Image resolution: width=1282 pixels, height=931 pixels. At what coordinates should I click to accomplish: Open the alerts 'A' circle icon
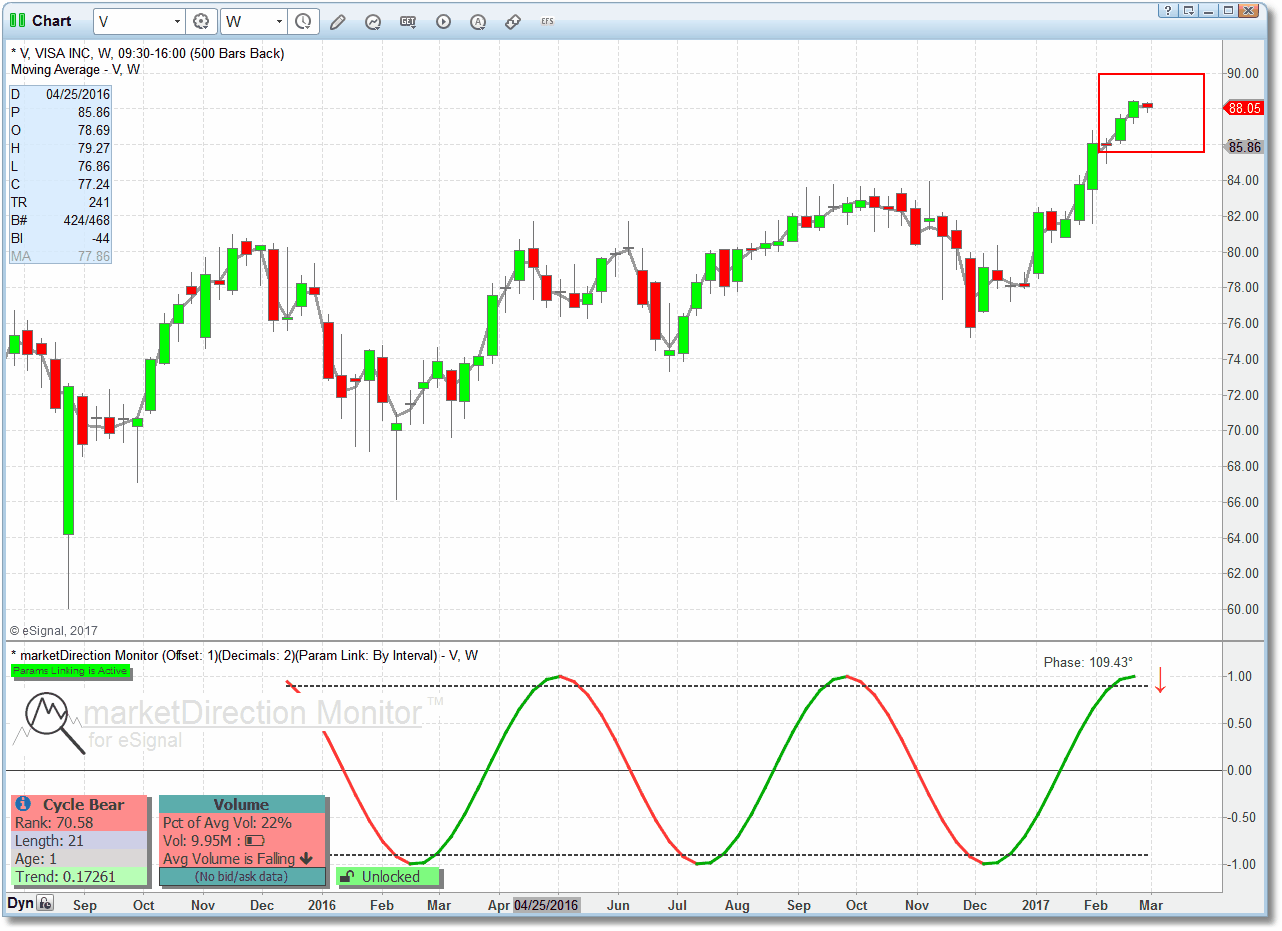[x=478, y=21]
